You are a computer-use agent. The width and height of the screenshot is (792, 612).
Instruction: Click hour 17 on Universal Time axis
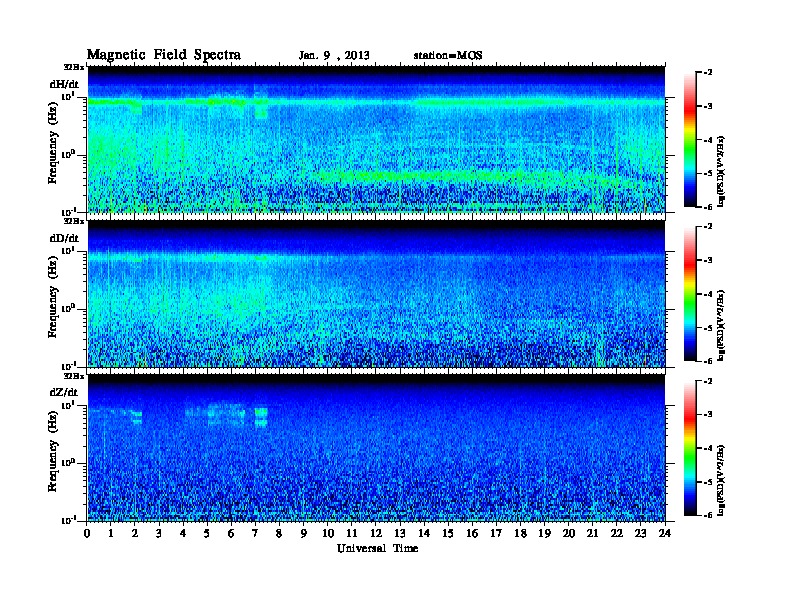[x=496, y=534]
